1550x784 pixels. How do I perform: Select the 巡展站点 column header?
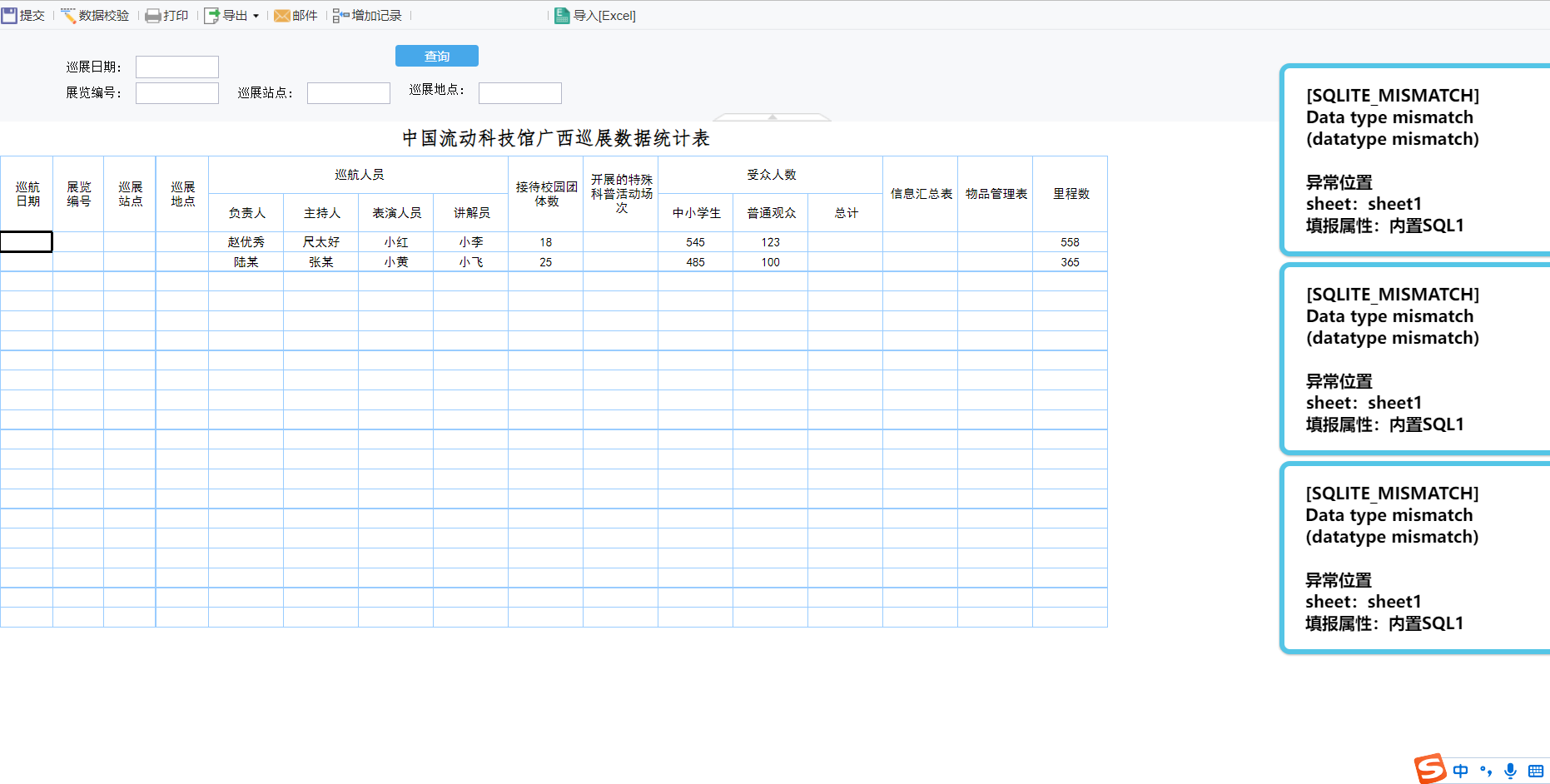(x=130, y=194)
